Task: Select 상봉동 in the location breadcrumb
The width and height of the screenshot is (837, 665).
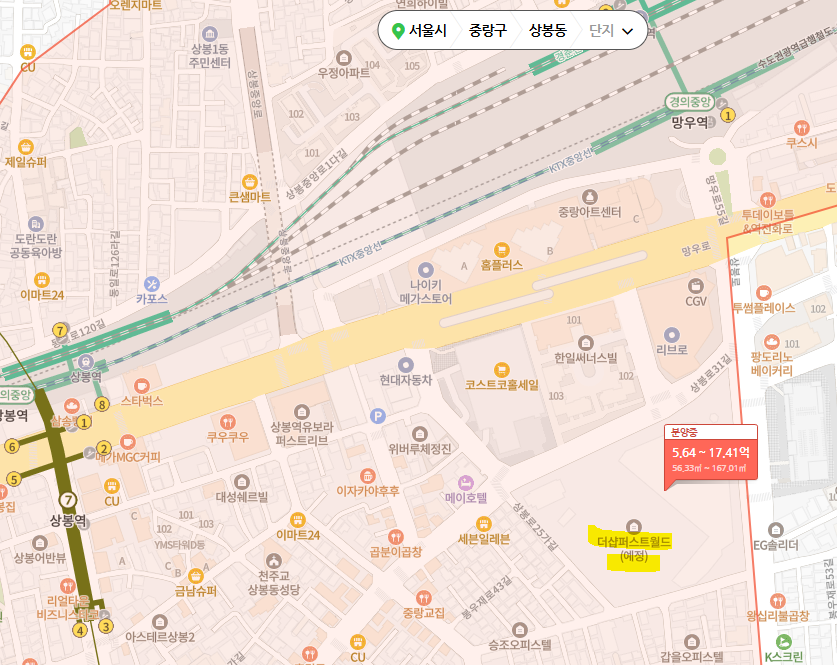Action: click(547, 30)
